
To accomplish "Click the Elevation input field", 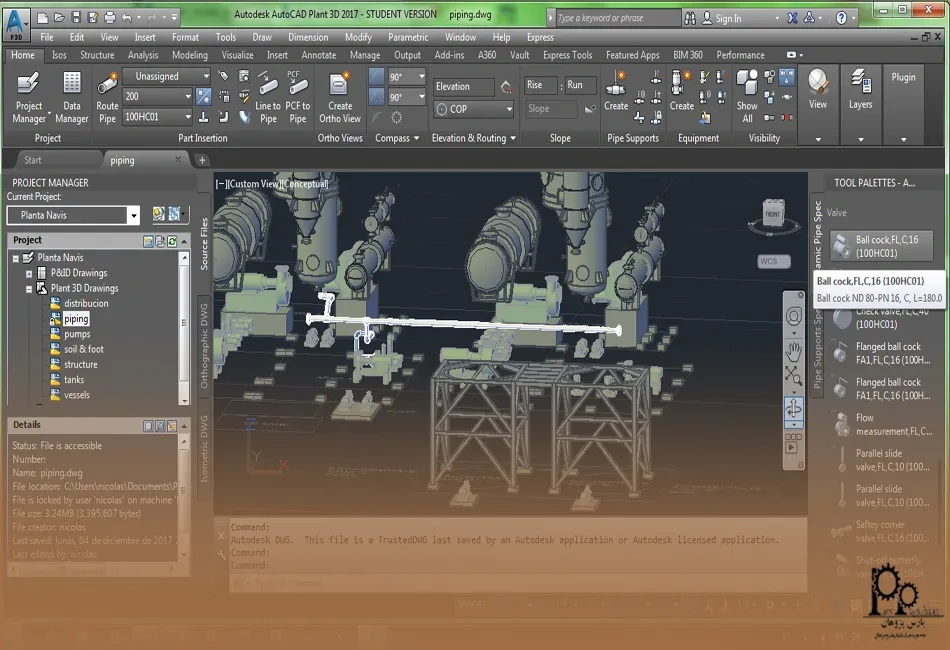I will tap(463, 87).
